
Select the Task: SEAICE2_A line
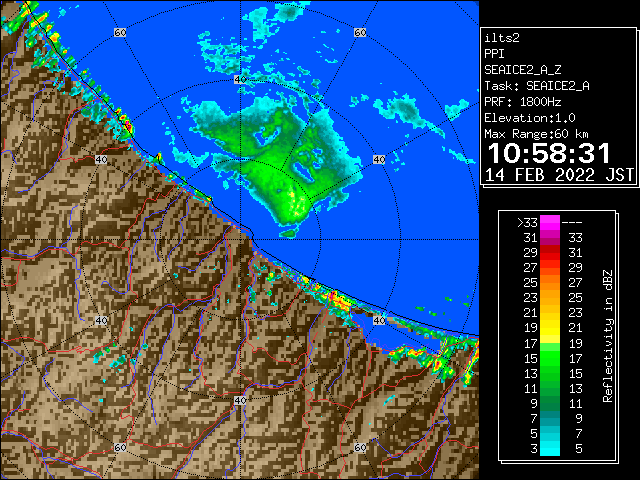537,86
